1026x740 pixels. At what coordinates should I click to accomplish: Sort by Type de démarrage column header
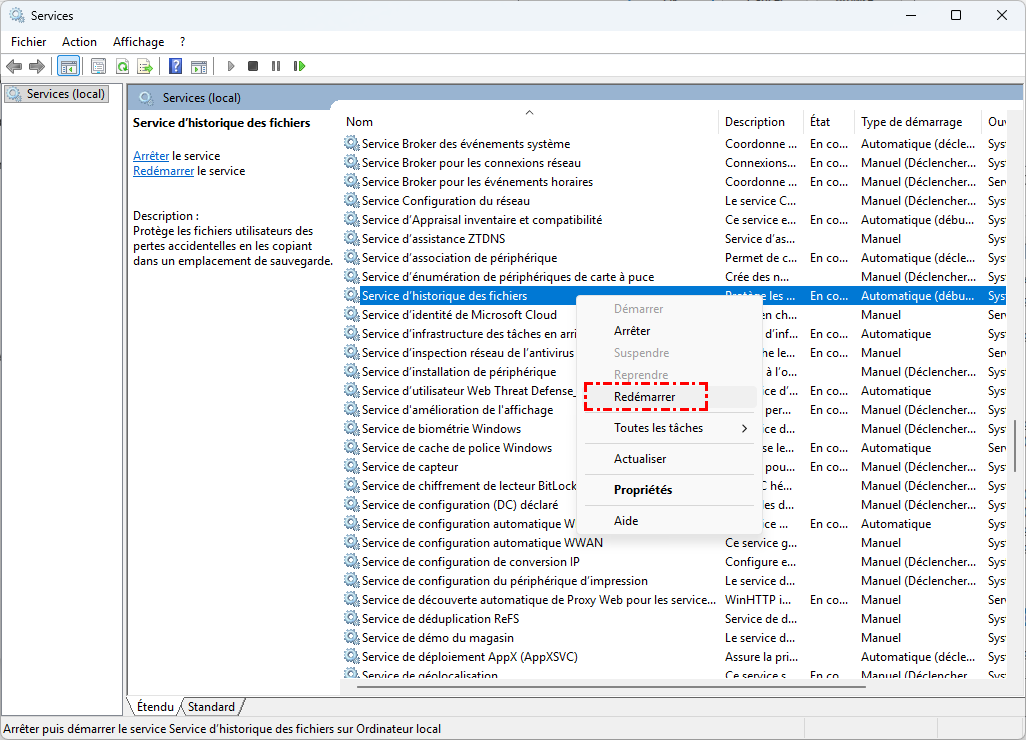911,122
